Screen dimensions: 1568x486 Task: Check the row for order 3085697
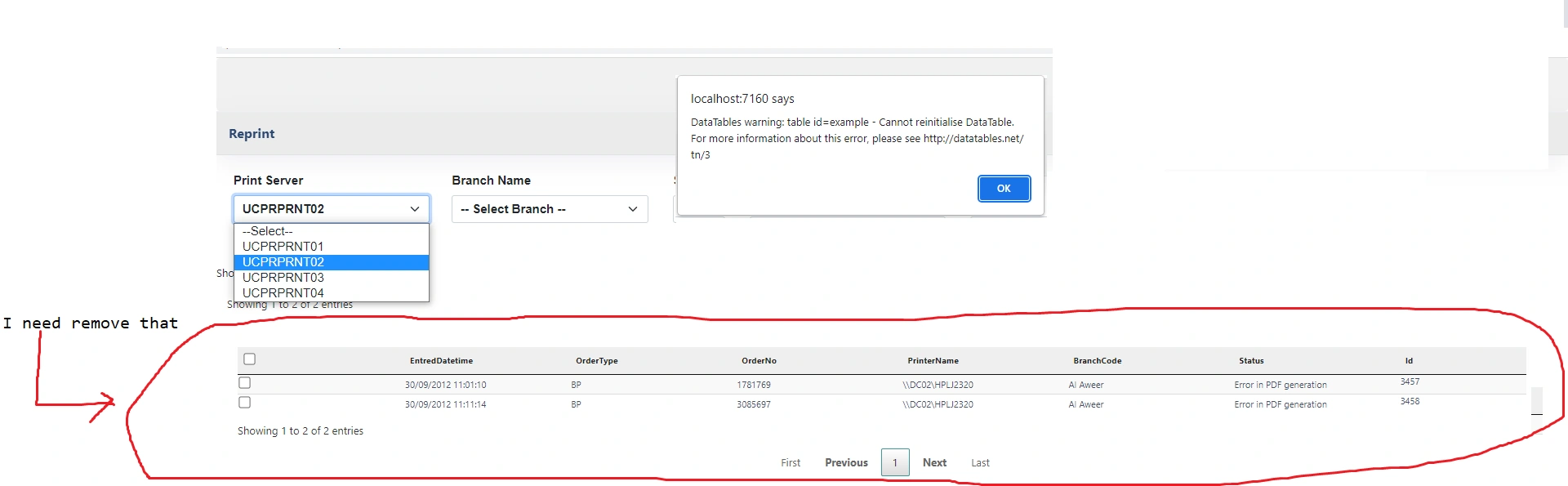pos(245,403)
